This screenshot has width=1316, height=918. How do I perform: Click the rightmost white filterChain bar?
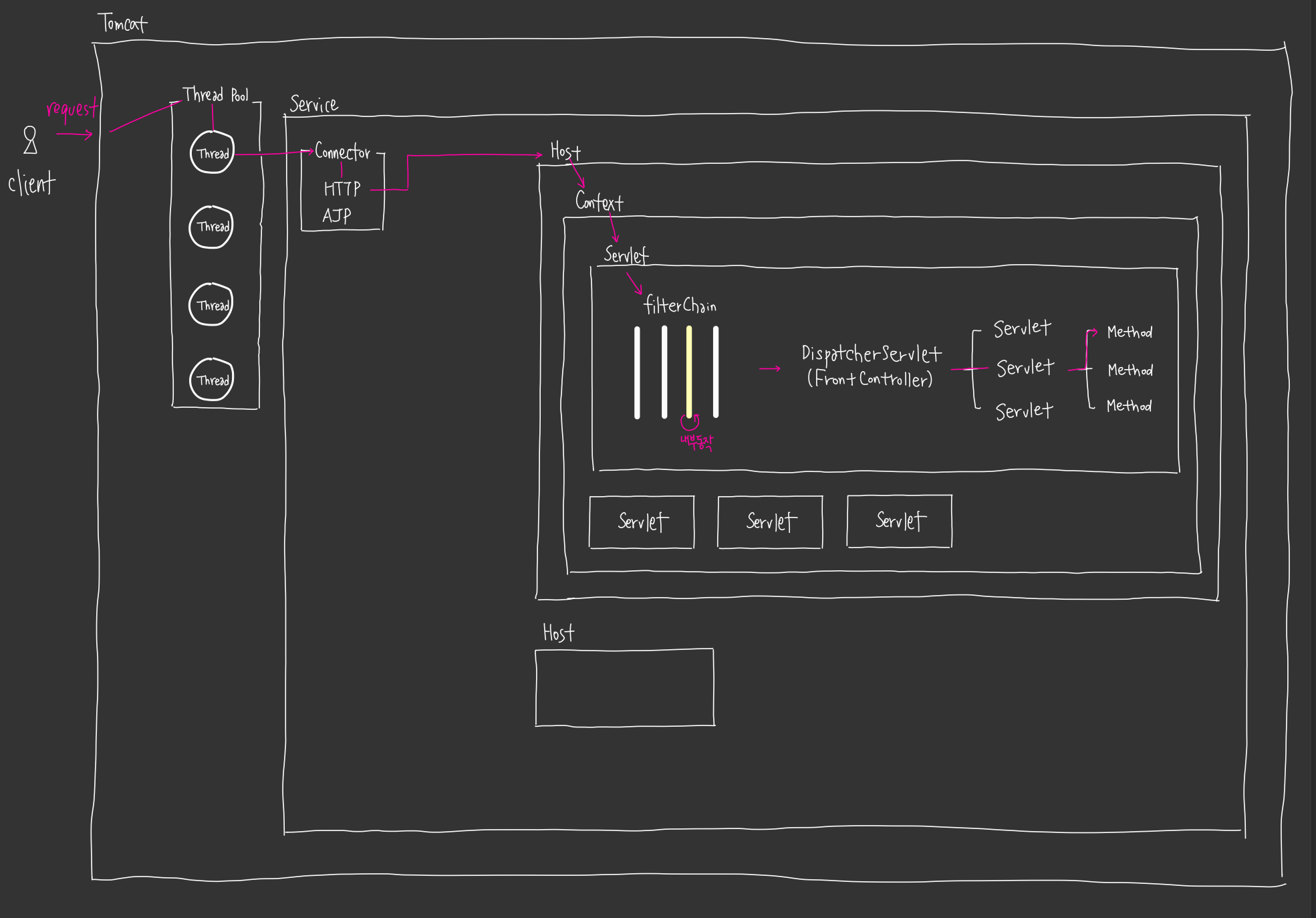coord(716,372)
